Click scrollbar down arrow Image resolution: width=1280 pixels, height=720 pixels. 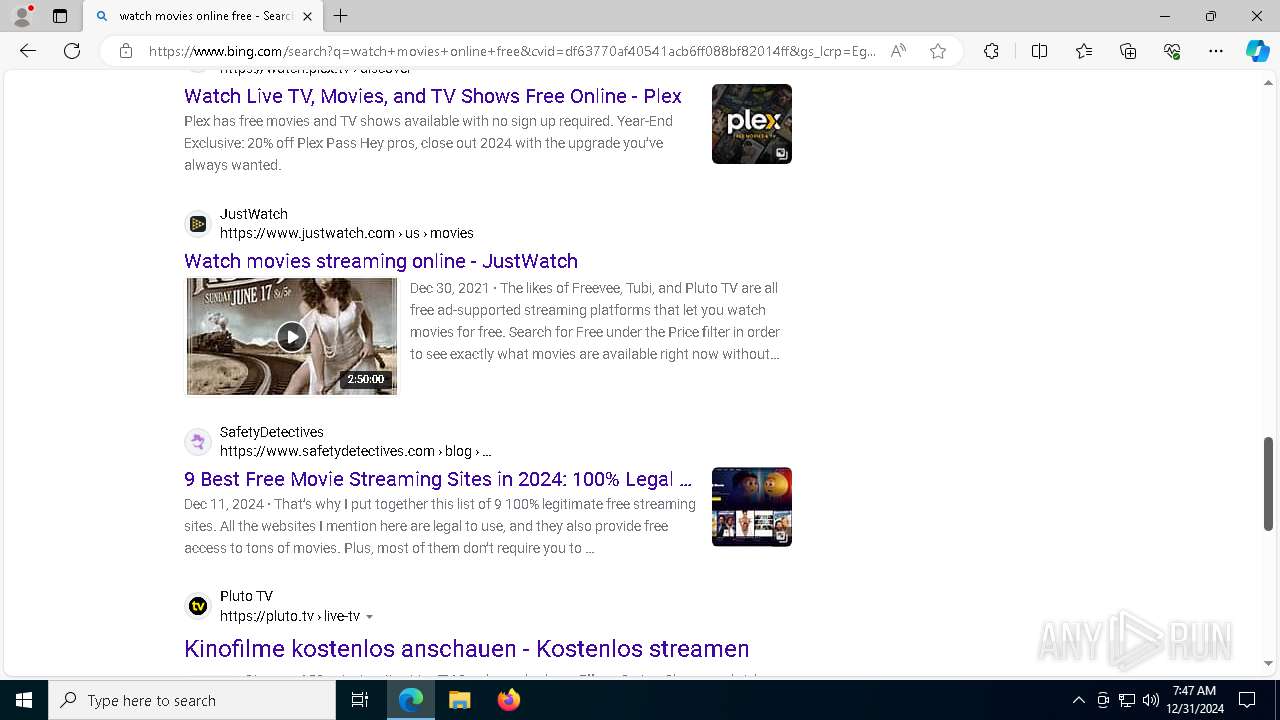(1268, 663)
